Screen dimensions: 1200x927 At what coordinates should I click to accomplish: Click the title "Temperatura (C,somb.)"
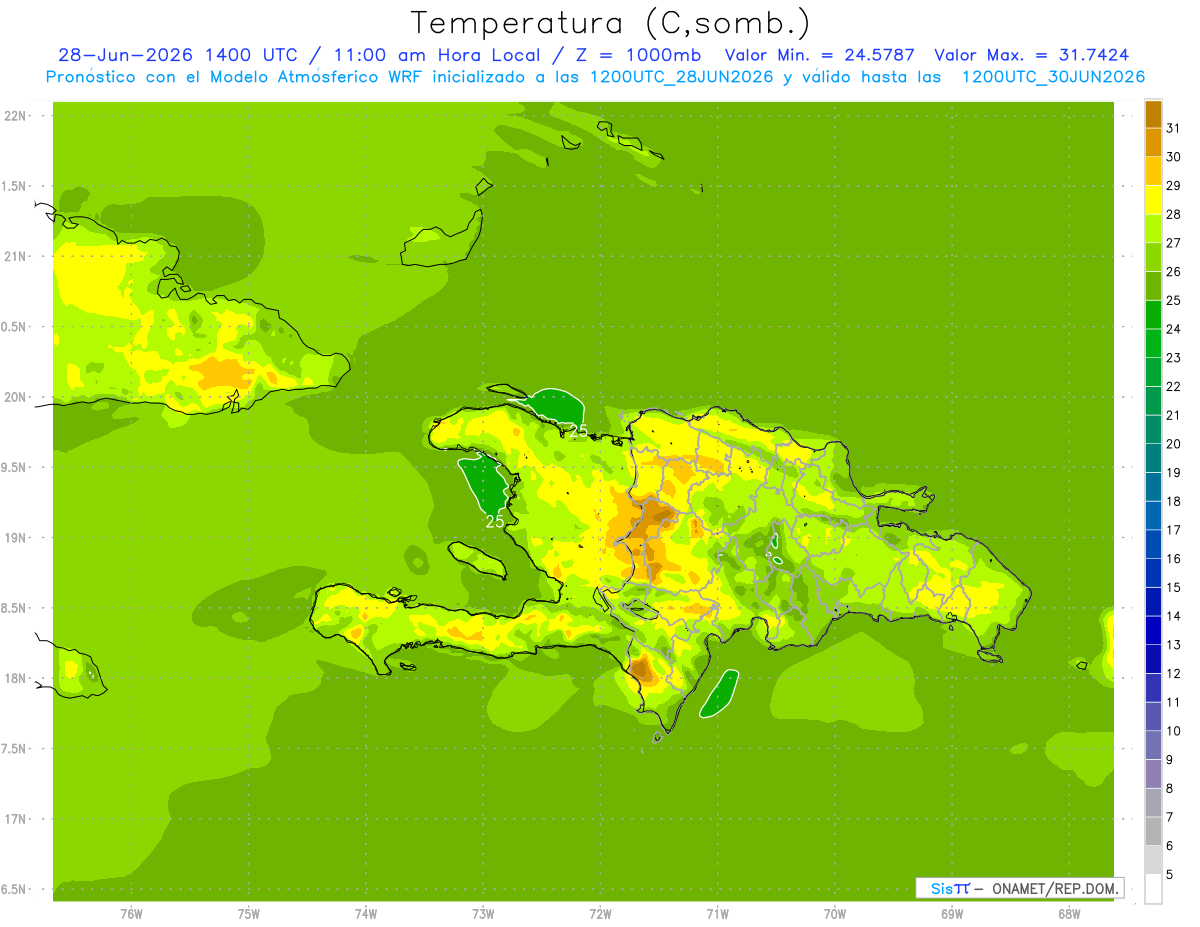point(610,23)
